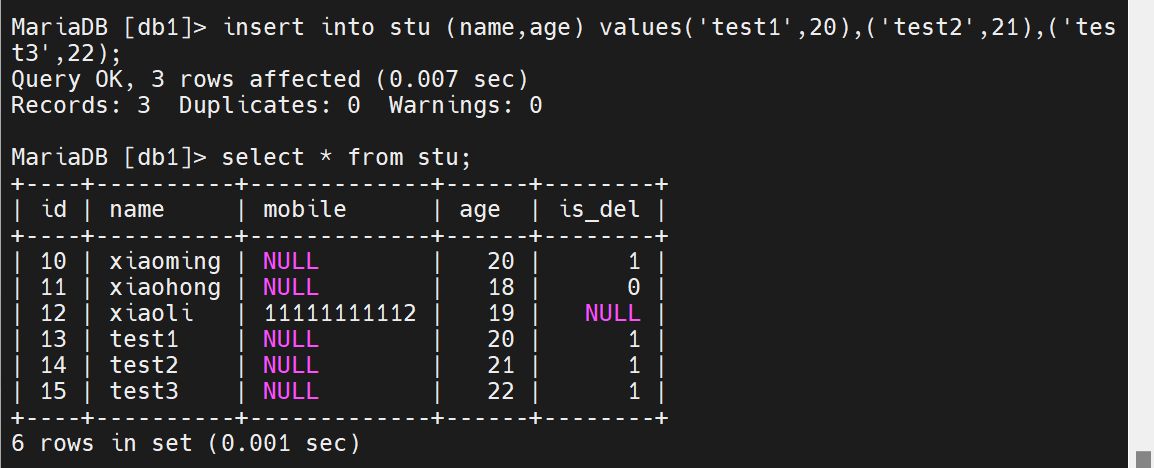Select the mobile number 11111111112
The width and height of the screenshot is (1154, 468).
tap(340, 313)
